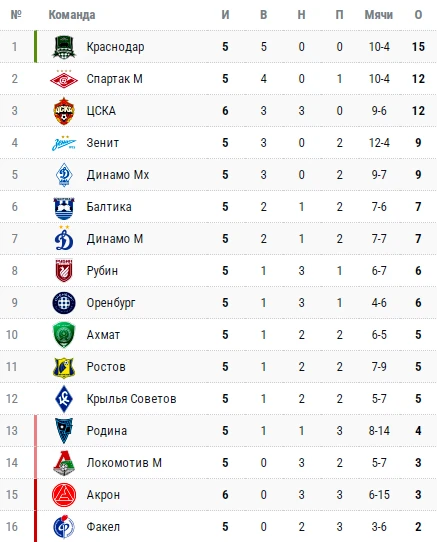Click the Orenburg round logo
The image size is (437, 542).
(64, 303)
